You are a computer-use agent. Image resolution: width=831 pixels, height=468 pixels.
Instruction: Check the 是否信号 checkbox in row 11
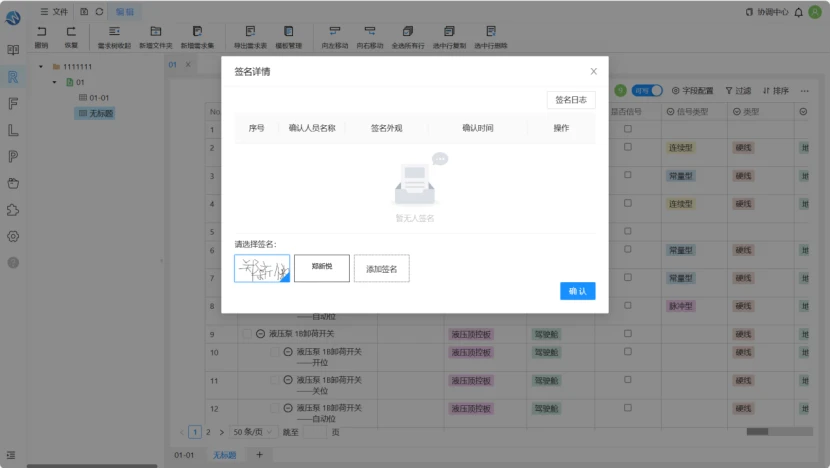(x=627, y=379)
